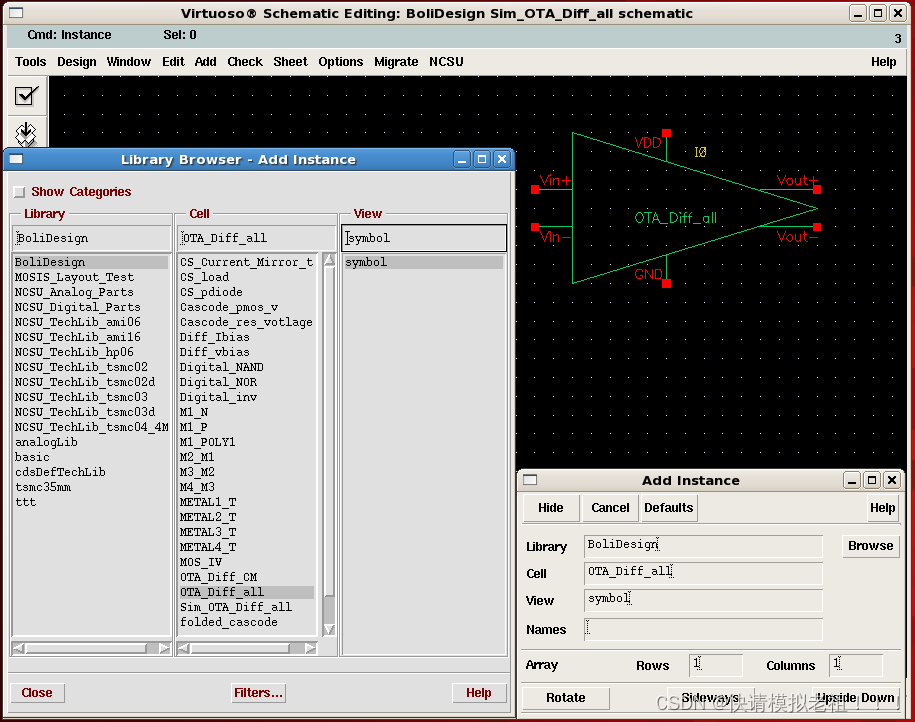
Task: Click the Browse button
Action: (871, 546)
